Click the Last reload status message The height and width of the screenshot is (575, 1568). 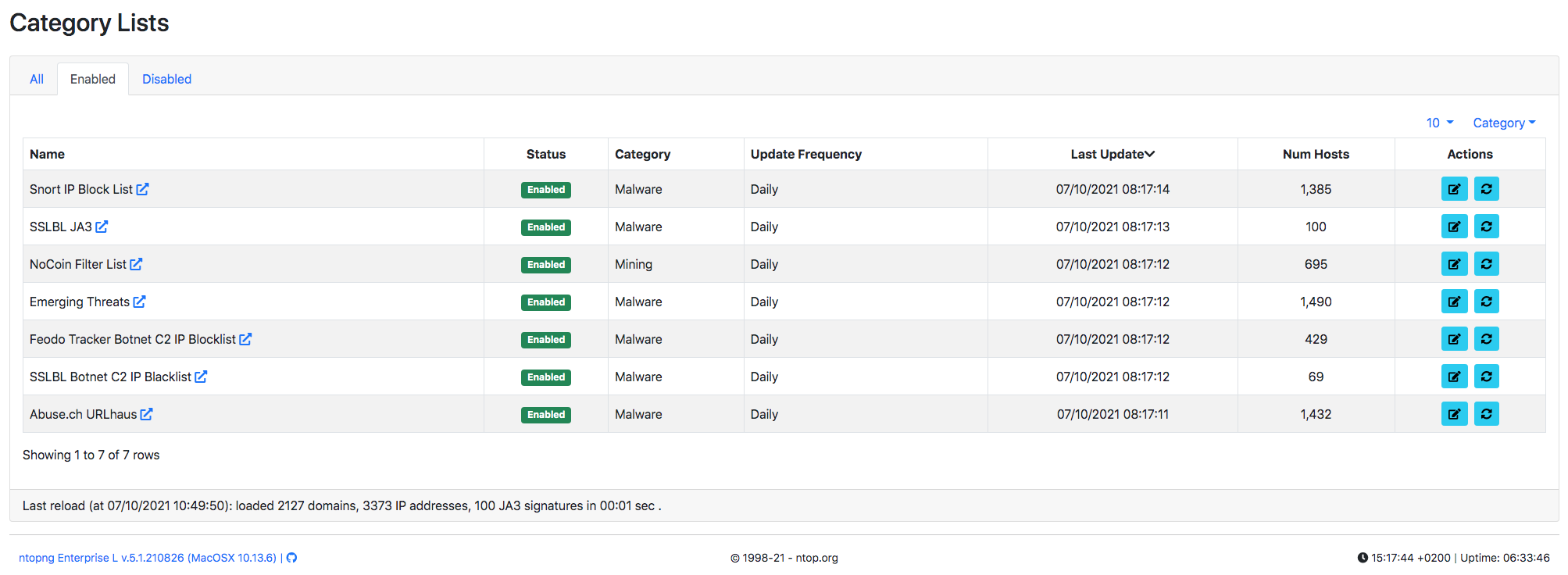(x=341, y=505)
